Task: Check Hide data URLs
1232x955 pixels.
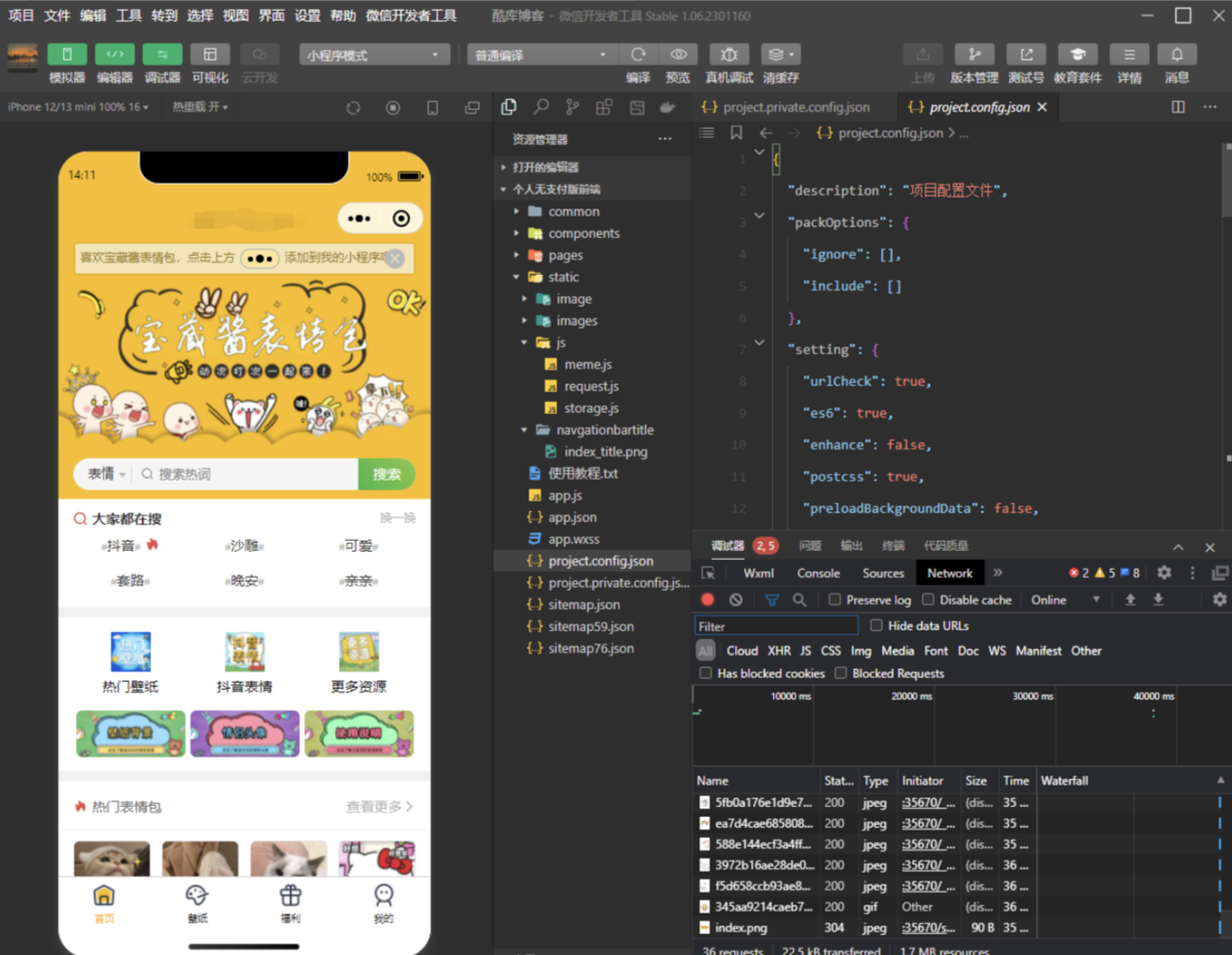Action: (876, 625)
